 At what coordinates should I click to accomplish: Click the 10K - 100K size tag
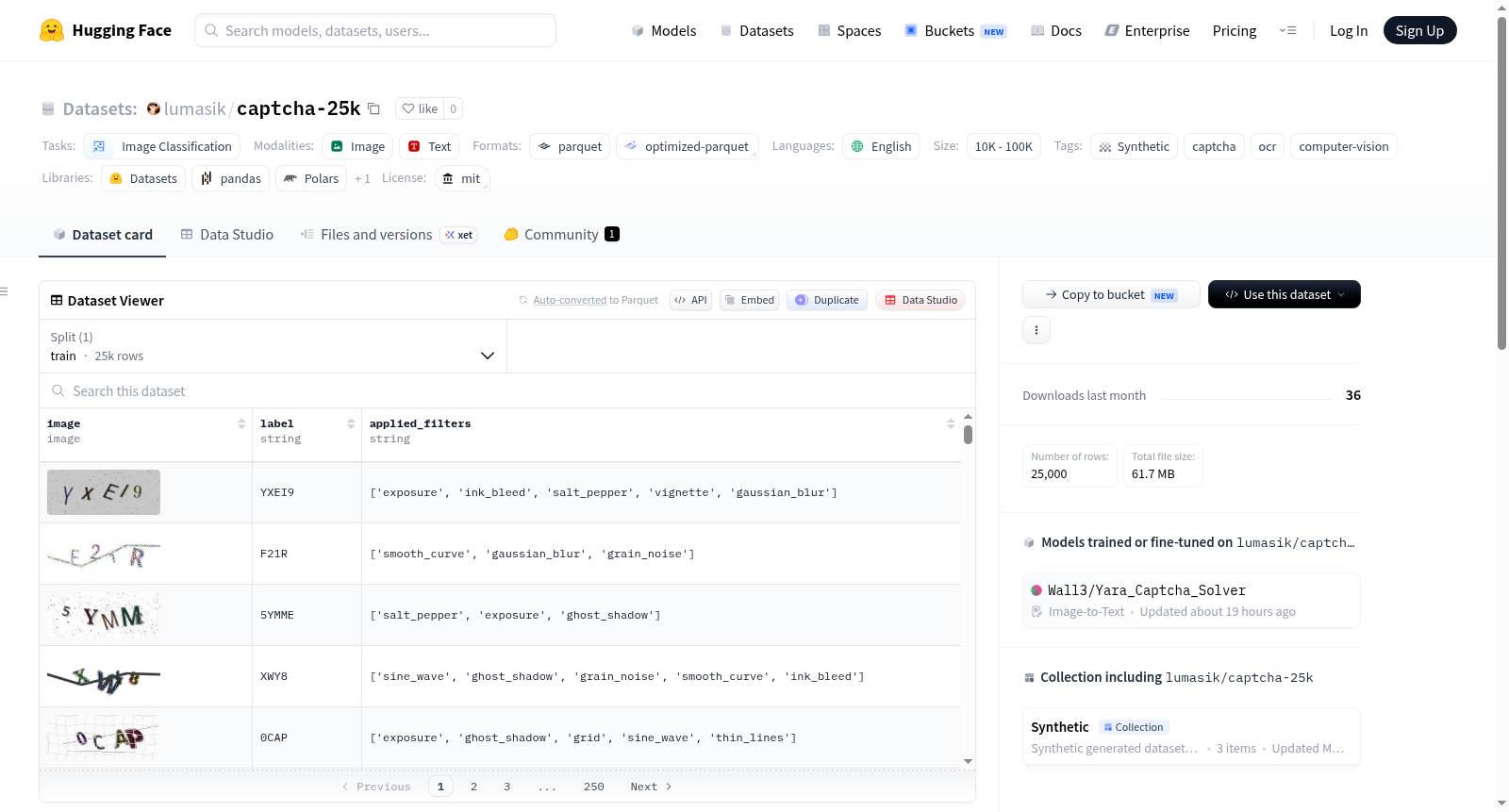tap(1003, 146)
